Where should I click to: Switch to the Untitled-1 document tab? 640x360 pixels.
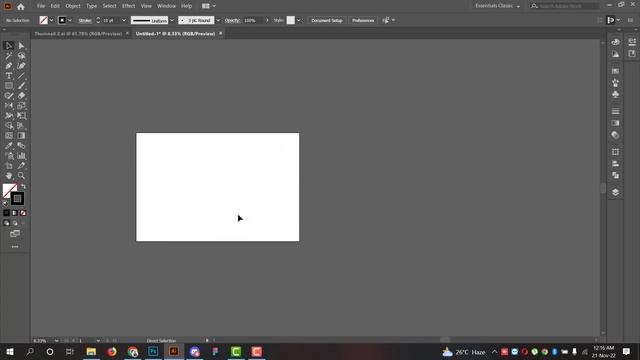tap(175, 33)
